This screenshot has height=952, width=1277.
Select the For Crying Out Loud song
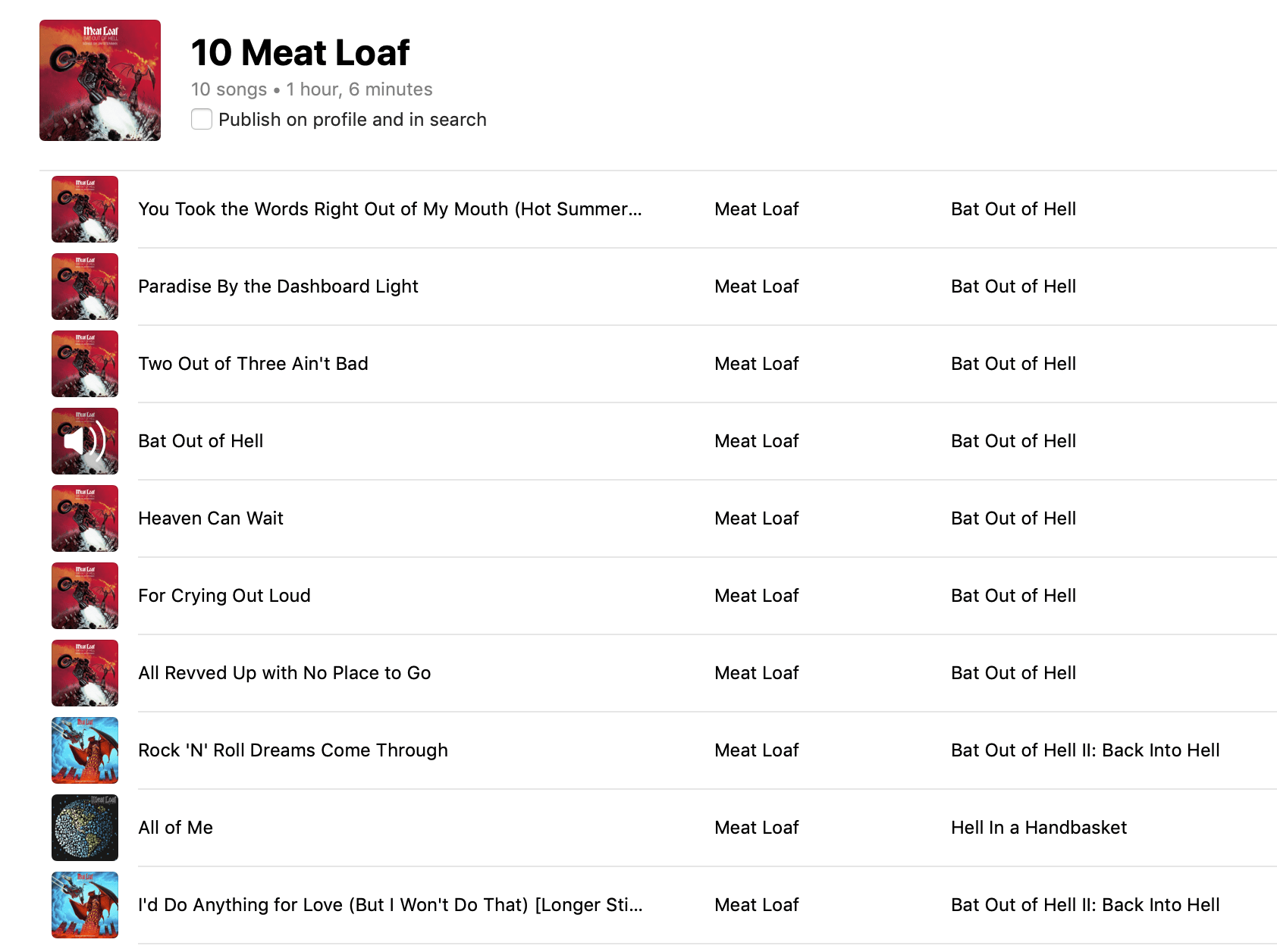coord(224,596)
